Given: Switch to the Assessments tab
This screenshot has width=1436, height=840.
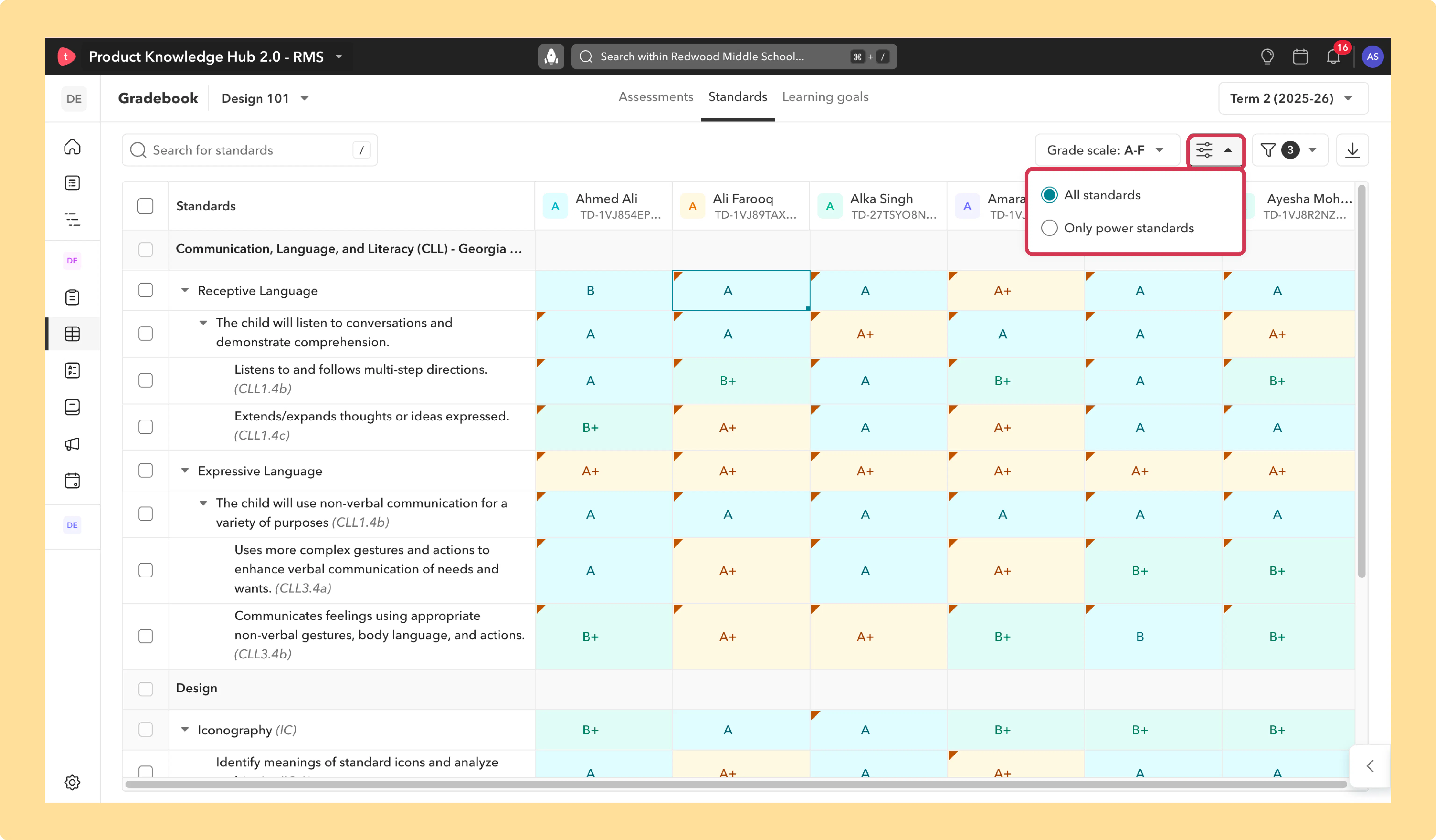Looking at the screenshot, I should coord(655,97).
